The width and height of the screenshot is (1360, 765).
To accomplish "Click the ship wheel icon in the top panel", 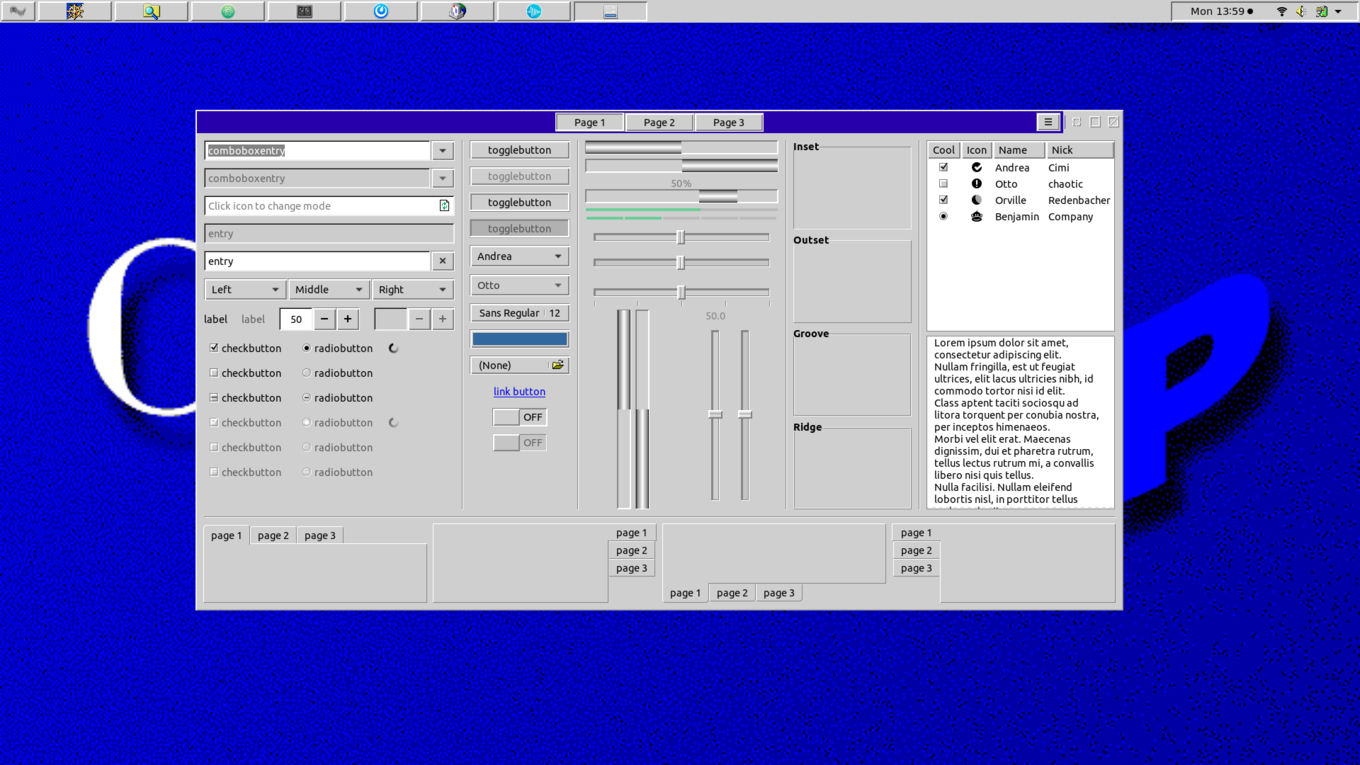I will (75, 11).
